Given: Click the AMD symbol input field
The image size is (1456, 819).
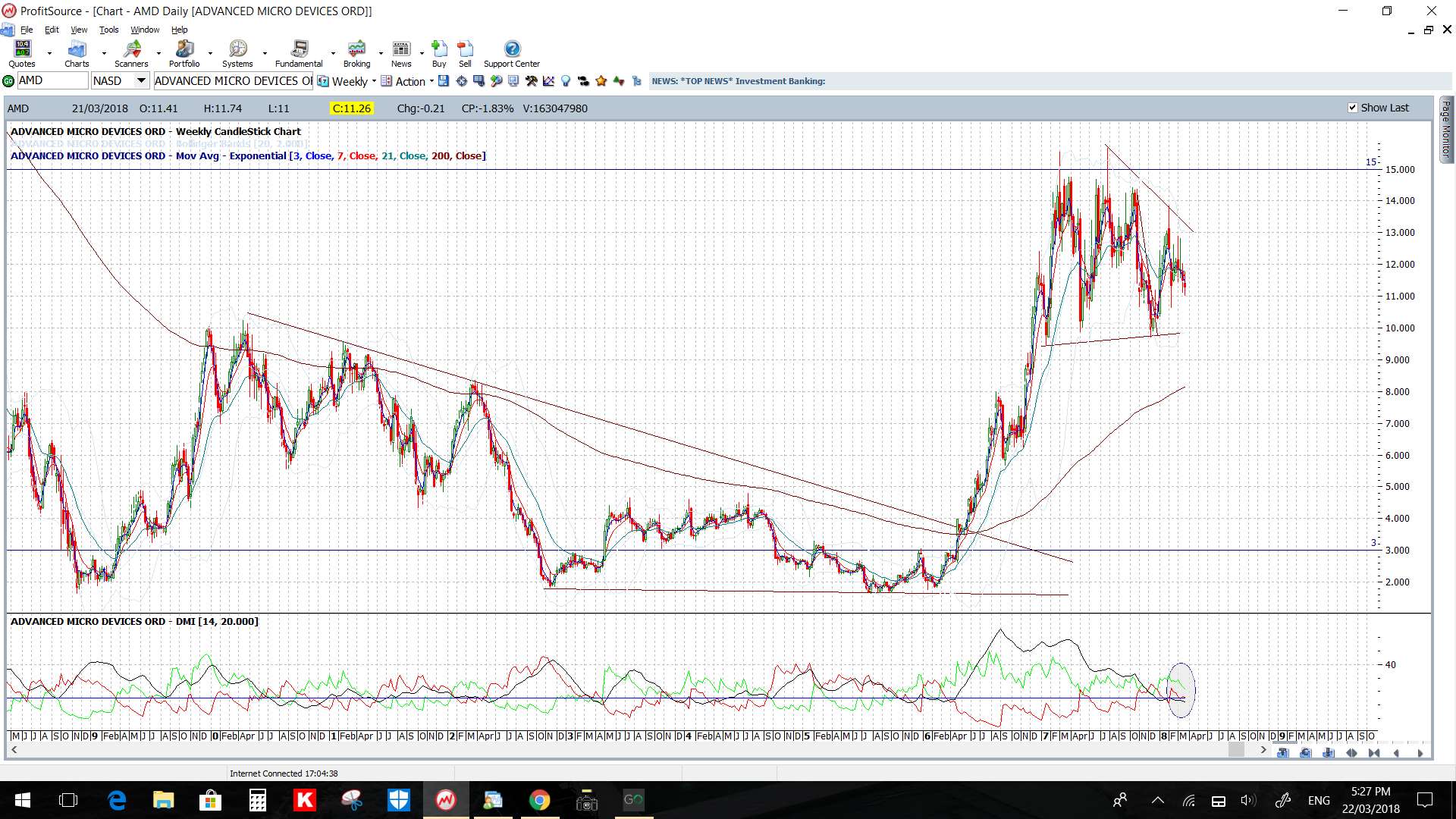Looking at the screenshot, I should point(52,80).
